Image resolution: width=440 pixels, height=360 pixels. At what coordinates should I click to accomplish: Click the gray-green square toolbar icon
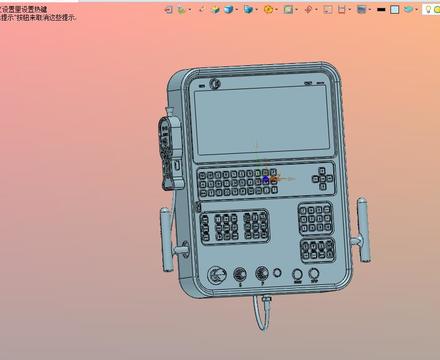click(x=288, y=10)
